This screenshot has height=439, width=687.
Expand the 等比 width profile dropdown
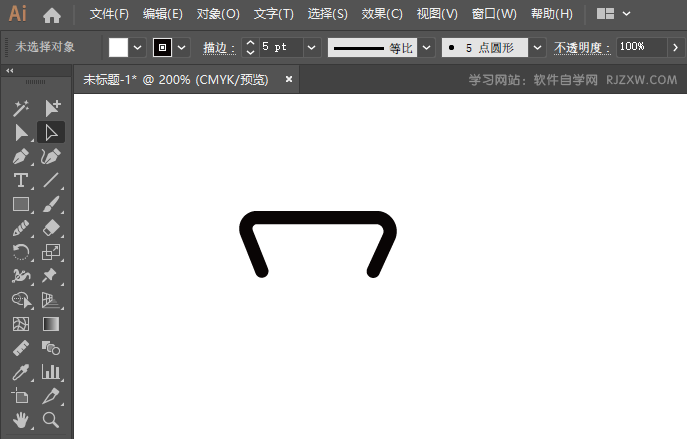coord(427,47)
